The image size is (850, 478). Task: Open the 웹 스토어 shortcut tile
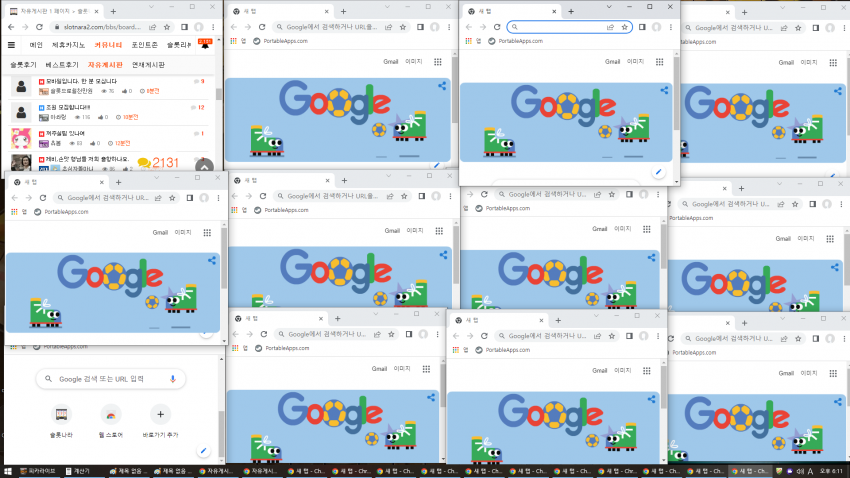111,421
